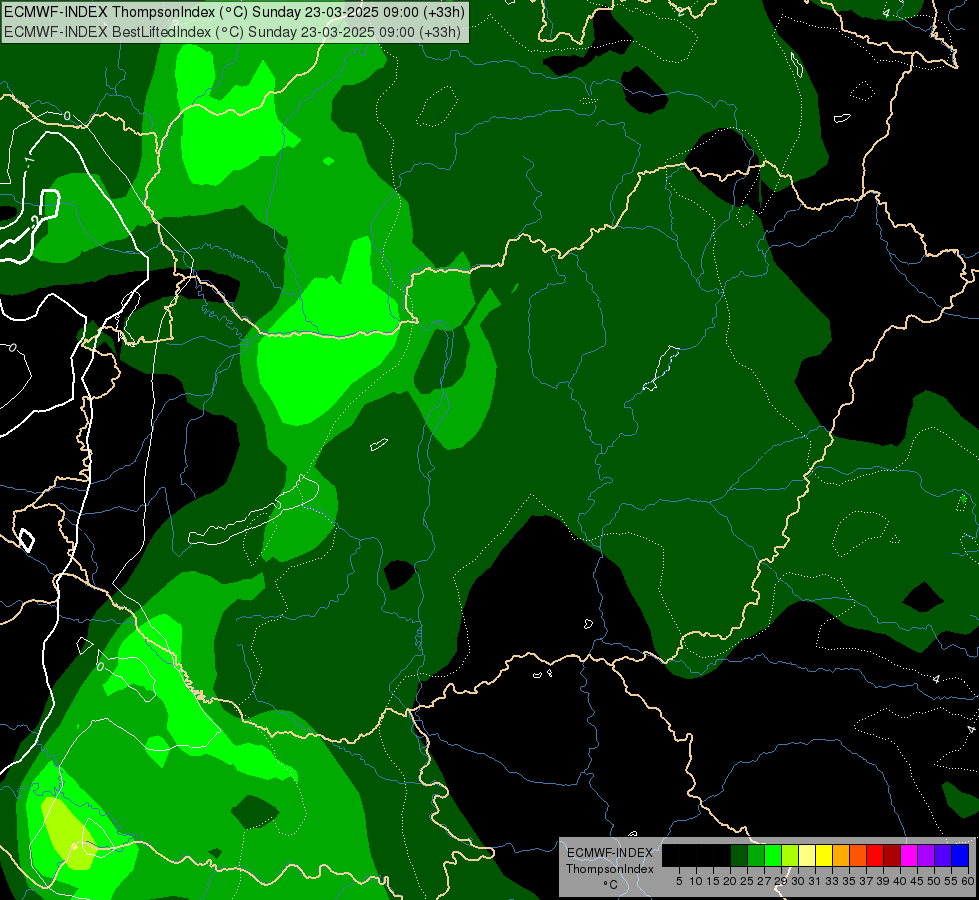Click the legend tick value 27

764,881
